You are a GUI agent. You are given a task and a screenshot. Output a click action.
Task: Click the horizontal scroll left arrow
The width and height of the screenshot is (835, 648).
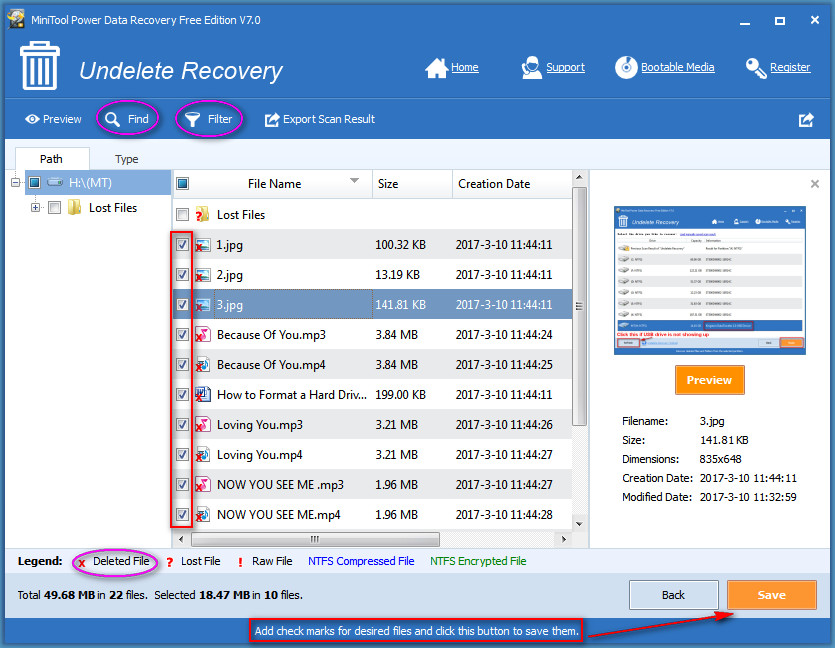[x=181, y=539]
